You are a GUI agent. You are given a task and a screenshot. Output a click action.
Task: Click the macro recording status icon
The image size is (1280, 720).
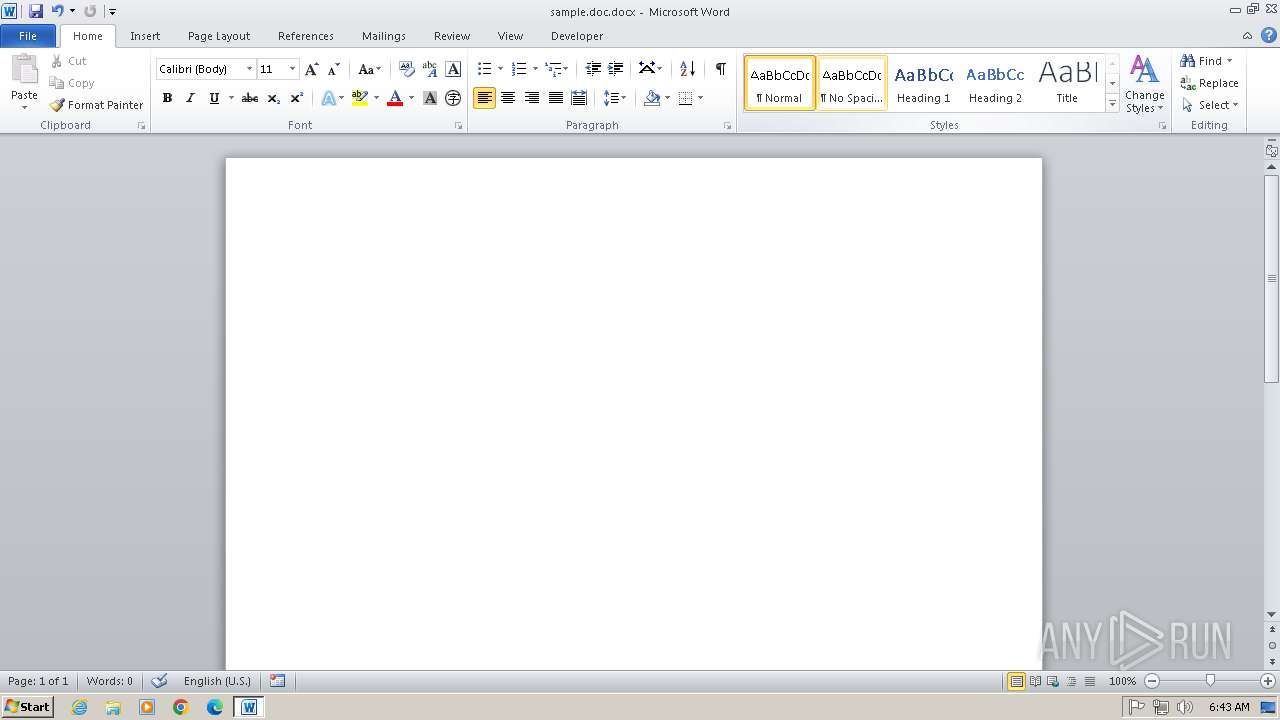pyautogui.click(x=278, y=681)
